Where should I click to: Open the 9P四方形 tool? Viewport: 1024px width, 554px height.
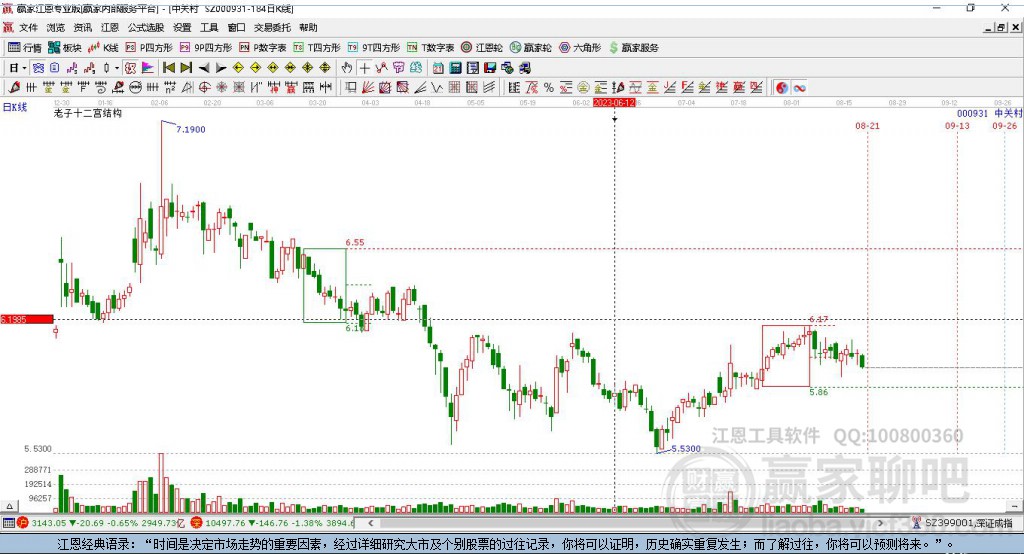[206, 48]
